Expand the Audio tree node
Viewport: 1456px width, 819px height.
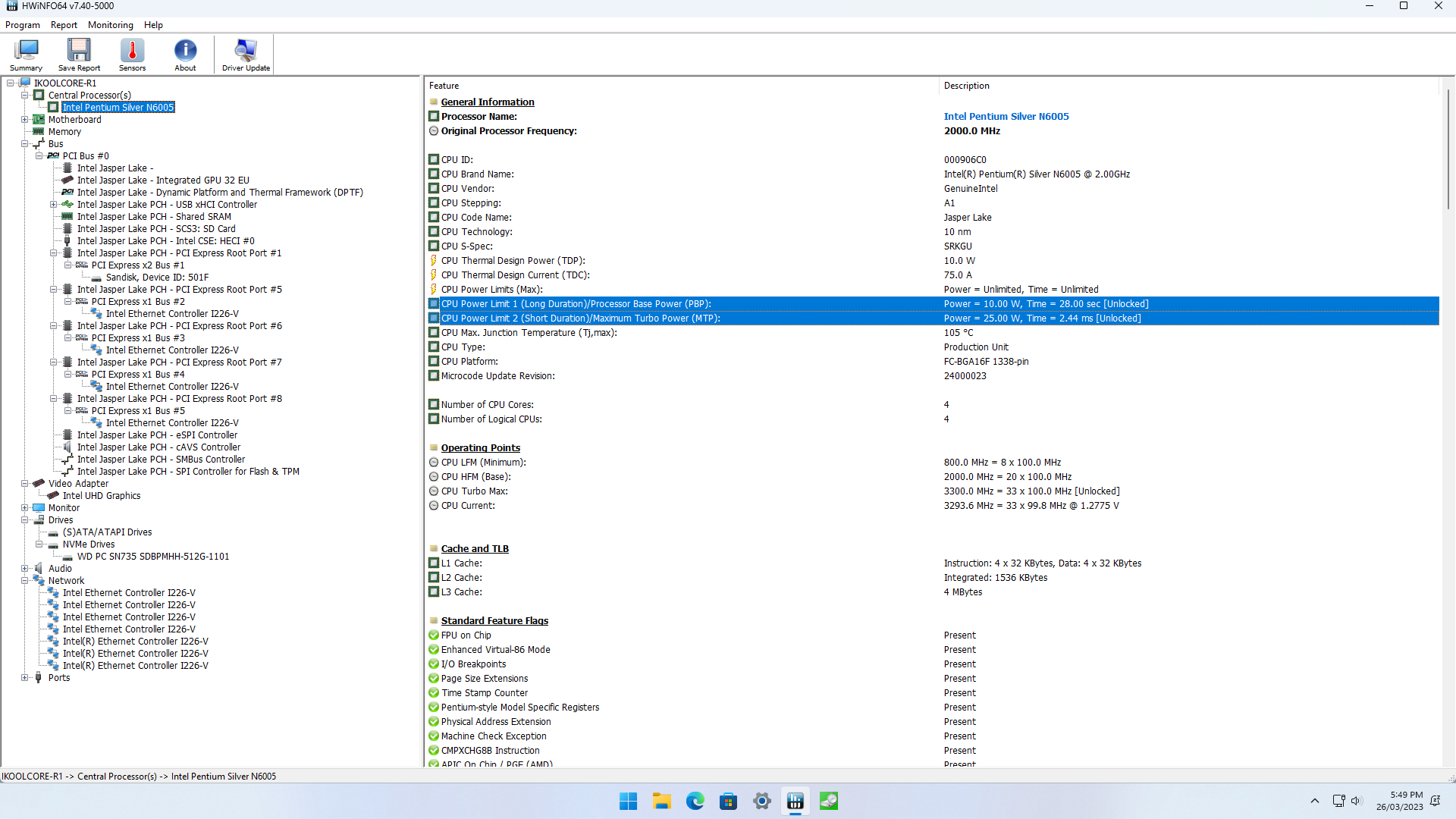(25, 569)
